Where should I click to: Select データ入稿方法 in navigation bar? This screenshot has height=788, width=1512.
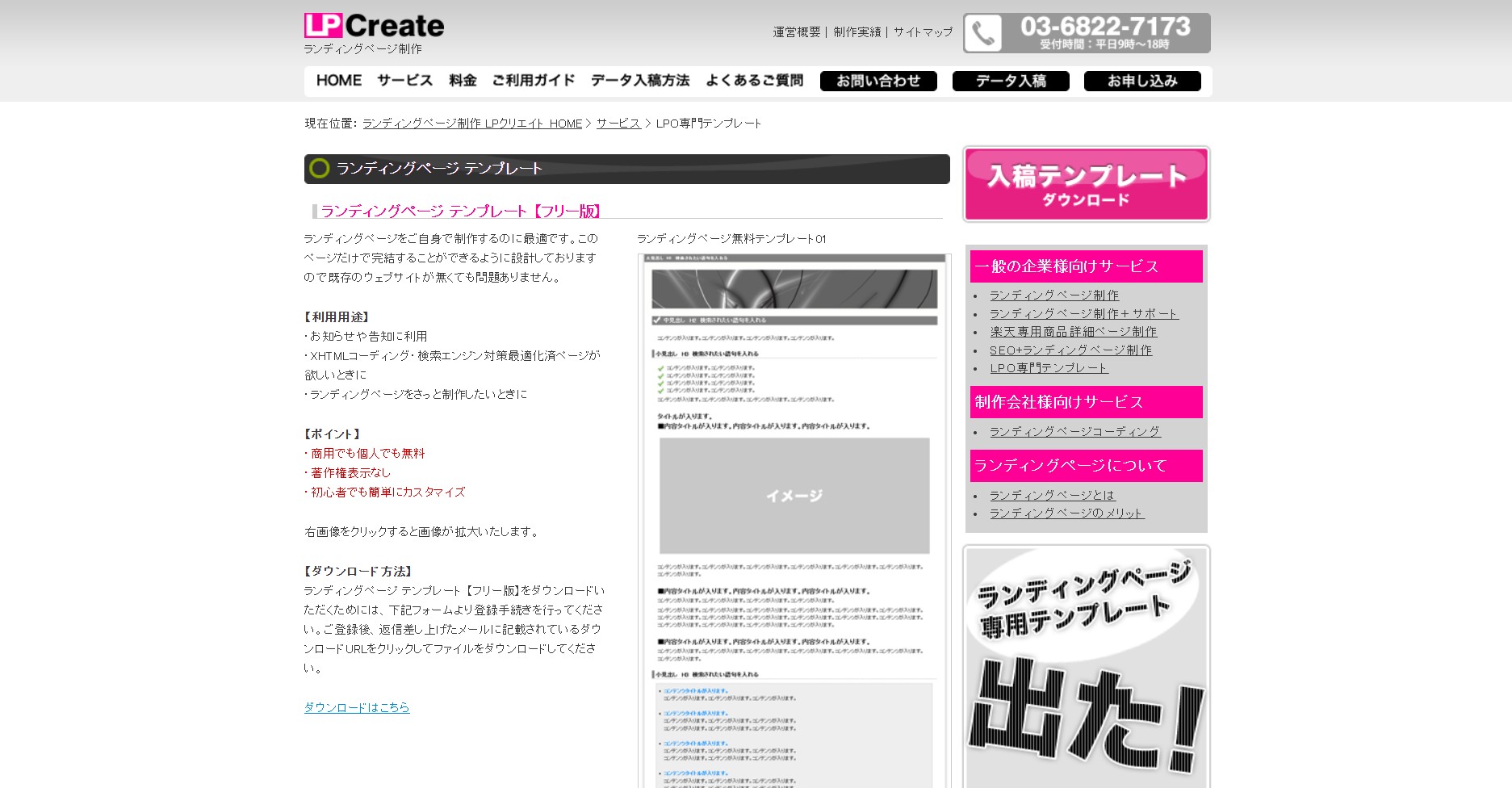pyautogui.click(x=639, y=81)
